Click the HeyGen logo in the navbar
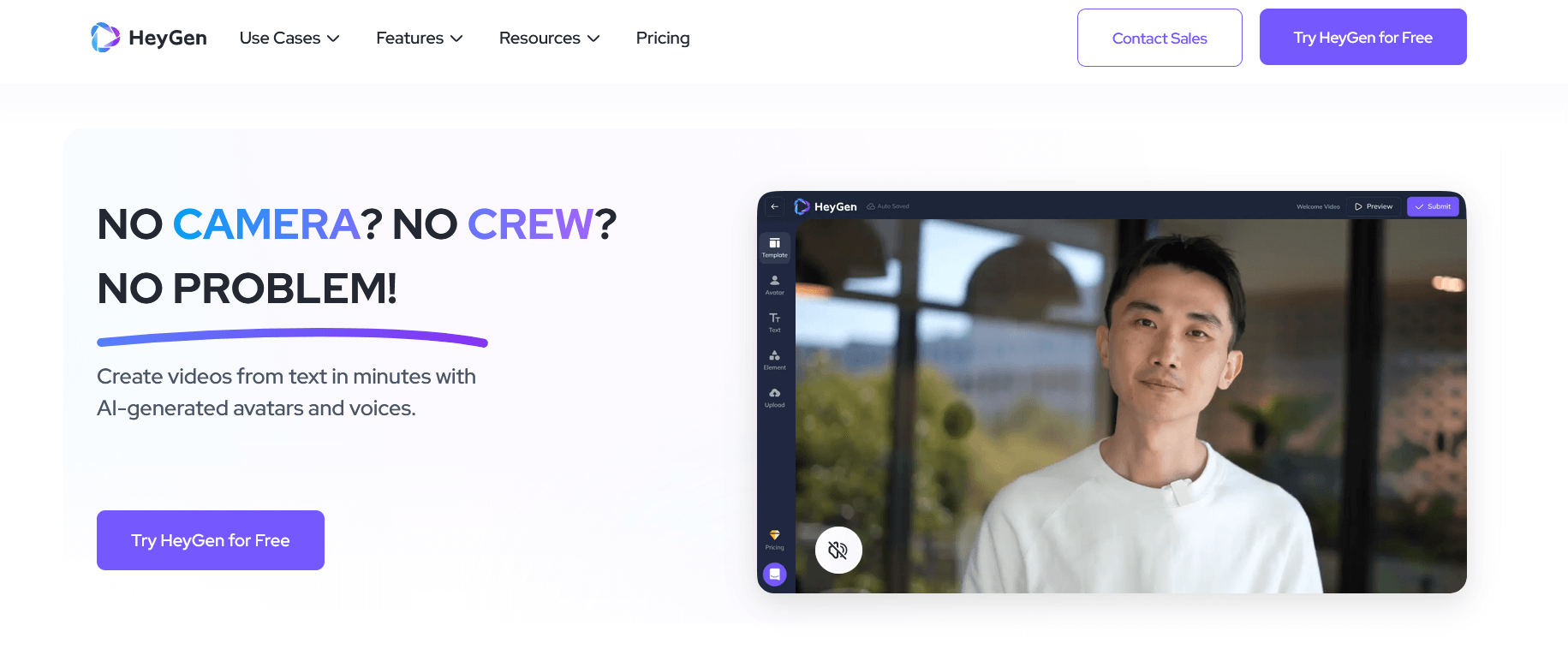Image resolution: width=1568 pixels, height=661 pixels. pos(149,38)
